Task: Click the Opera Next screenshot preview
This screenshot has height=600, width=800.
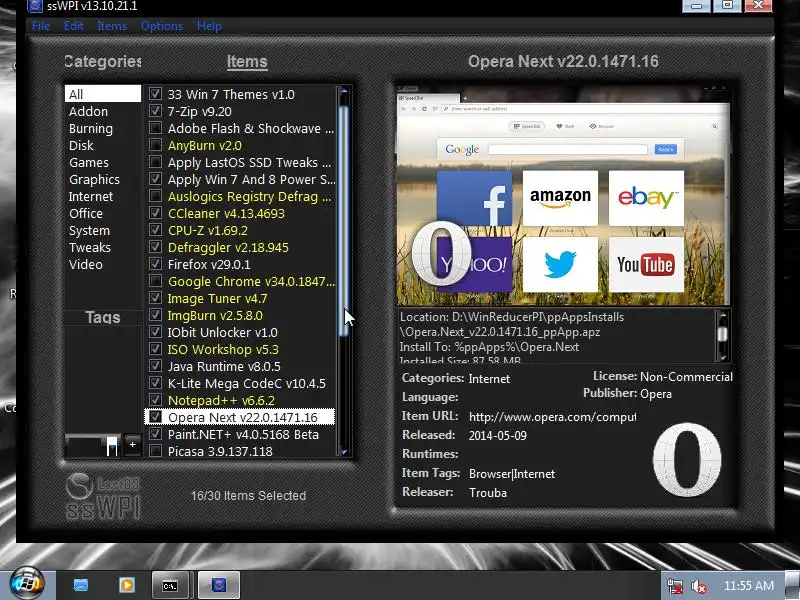Action: (x=563, y=196)
